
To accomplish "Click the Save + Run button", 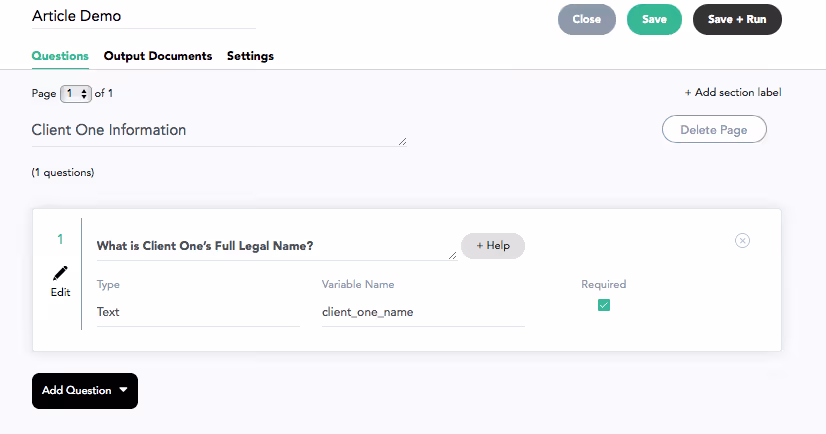I will click(x=737, y=19).
